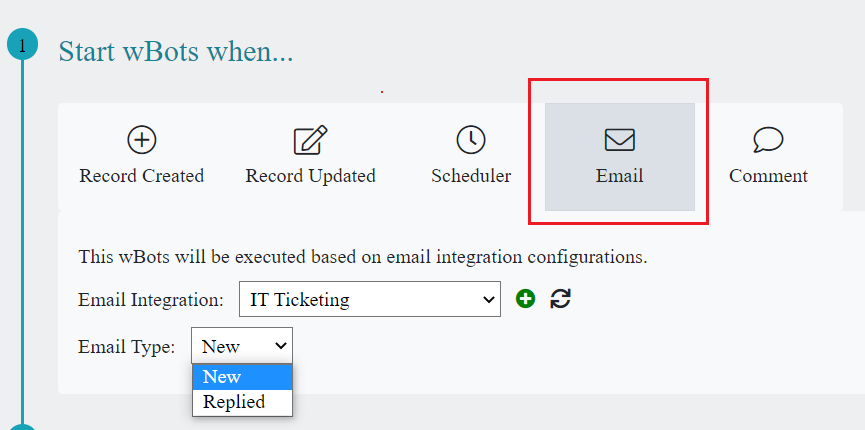Click the IT Ticketing dropdown arrow

coord(489,298)
